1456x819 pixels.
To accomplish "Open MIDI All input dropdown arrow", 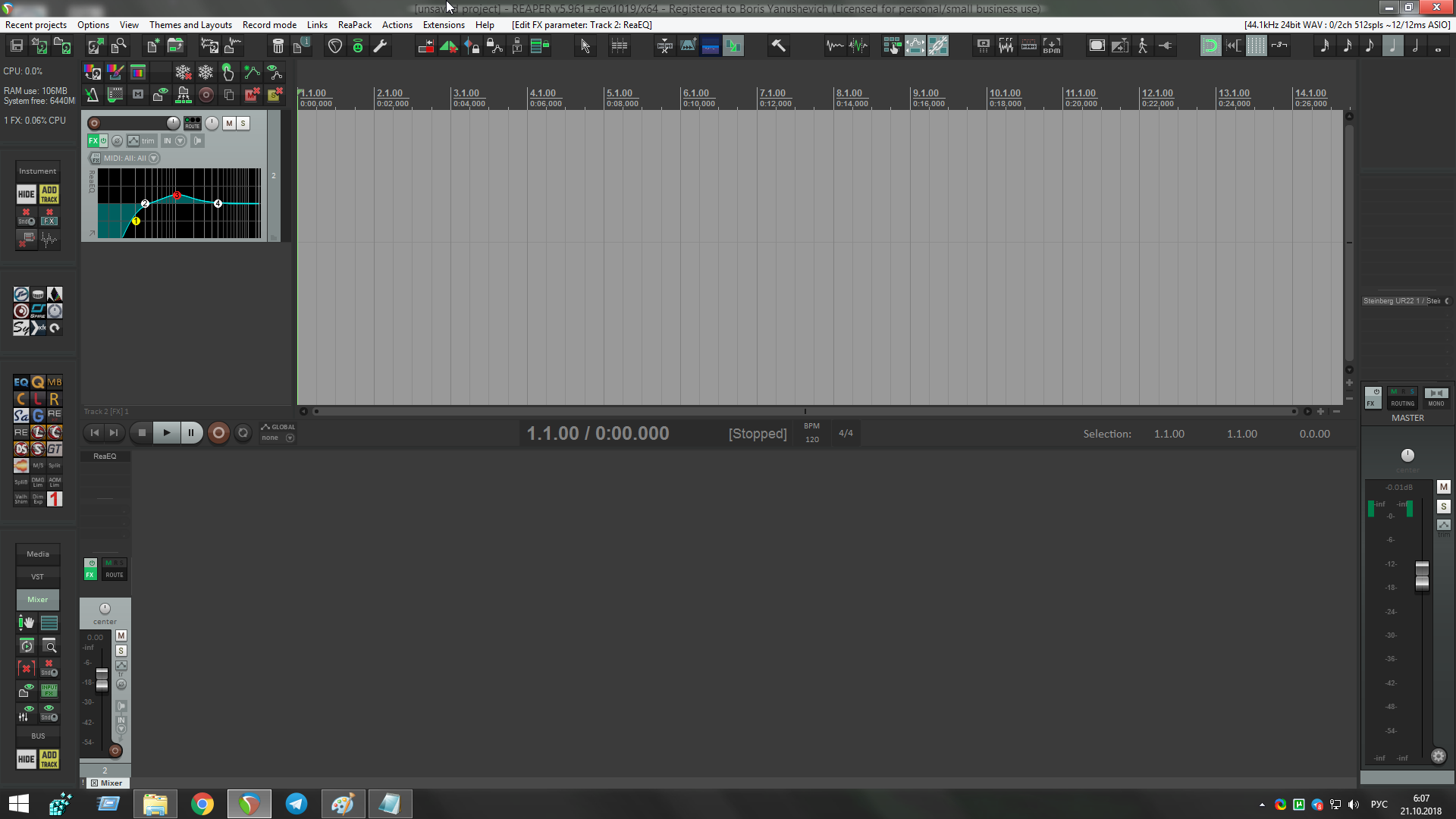I will (x=154, y=158).
